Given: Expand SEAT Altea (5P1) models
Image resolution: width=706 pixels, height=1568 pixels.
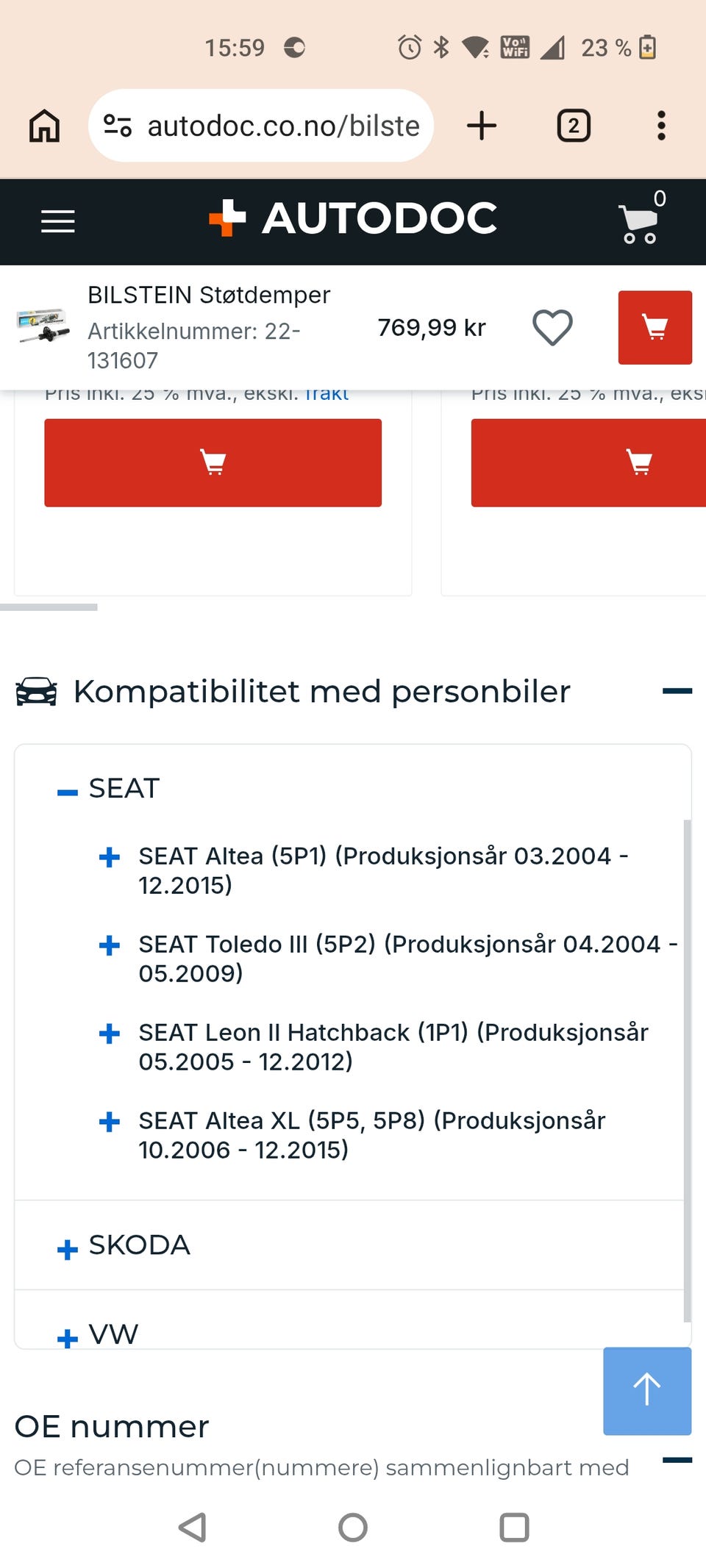Looking at the screenshot, I should point(110,857).
